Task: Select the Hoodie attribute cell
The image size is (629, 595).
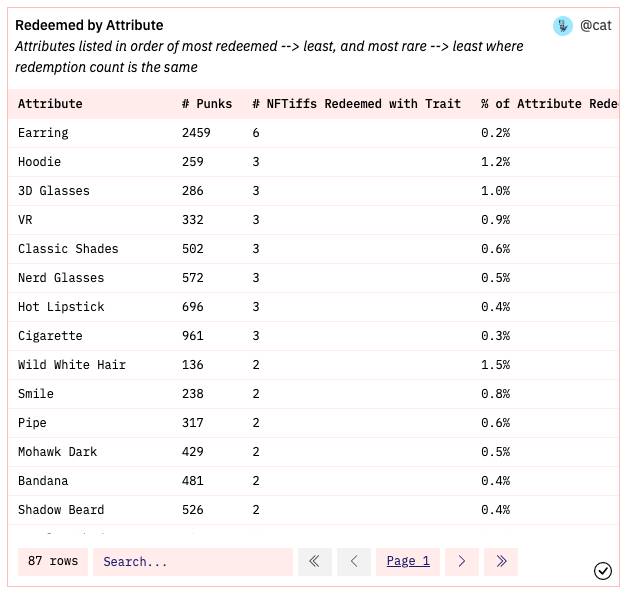Action: pos(40,161)
